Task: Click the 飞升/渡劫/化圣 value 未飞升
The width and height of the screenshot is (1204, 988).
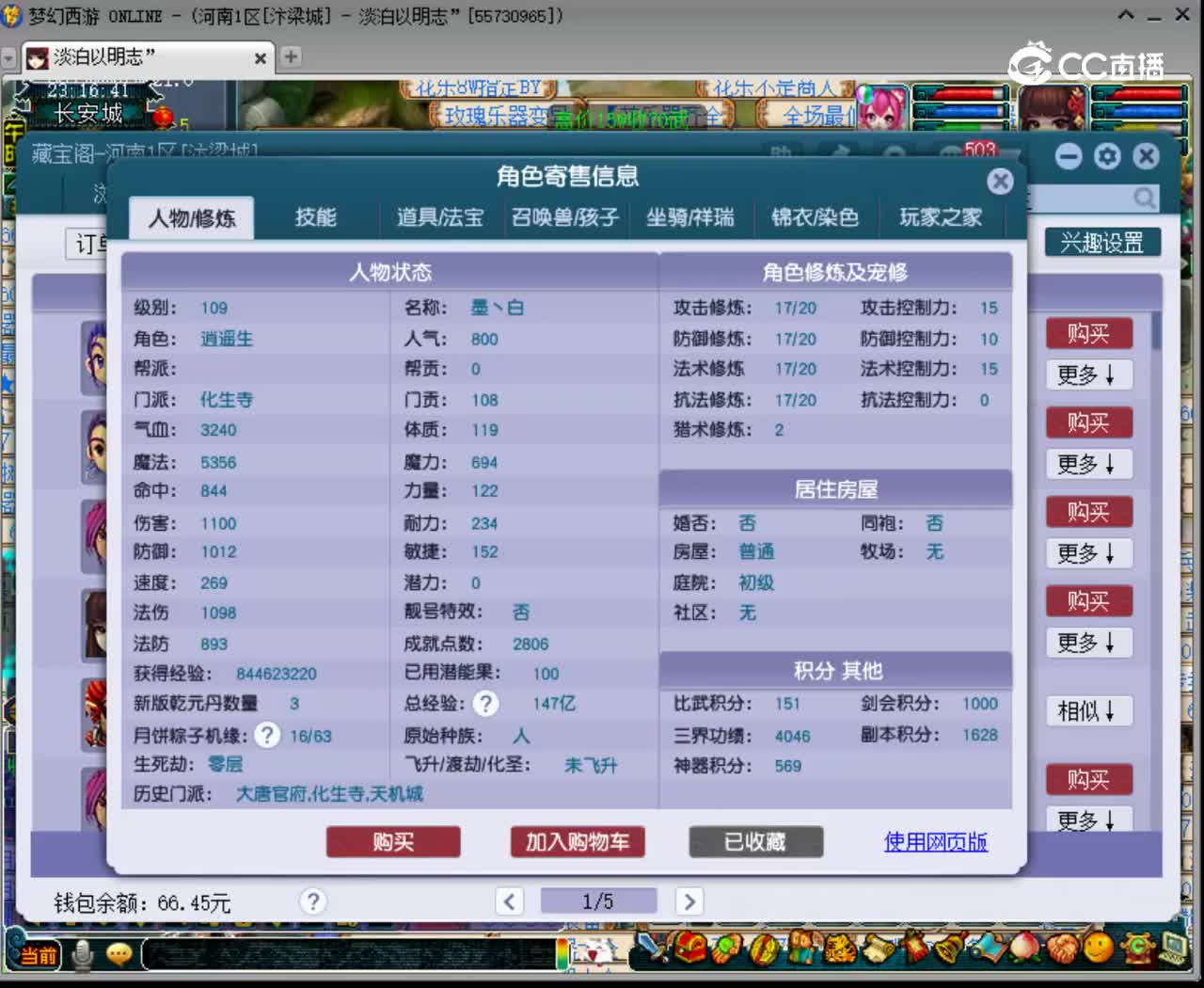Action: pos(591,765)
